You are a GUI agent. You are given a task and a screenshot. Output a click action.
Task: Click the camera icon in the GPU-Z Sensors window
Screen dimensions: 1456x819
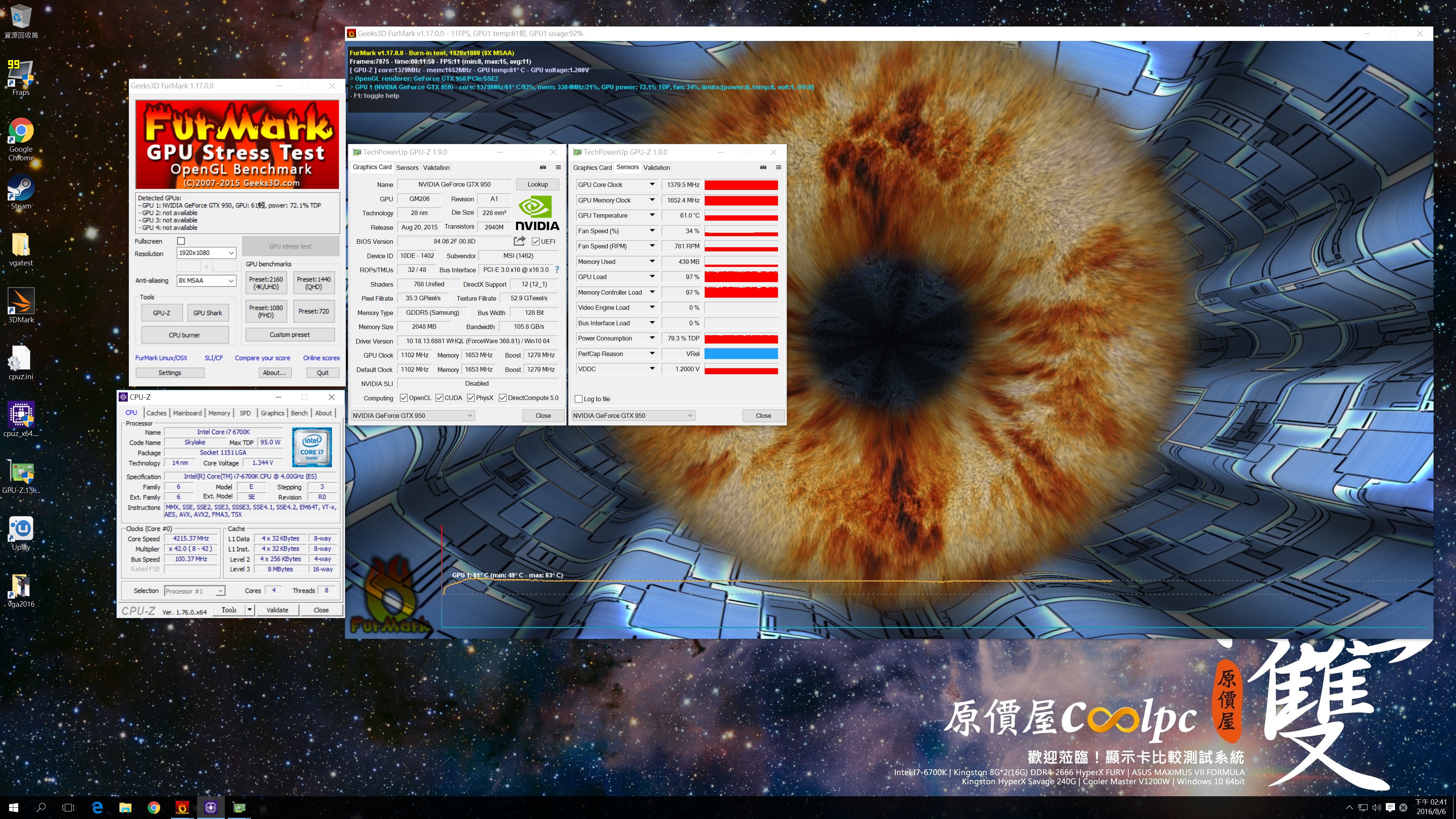(763, 167)
